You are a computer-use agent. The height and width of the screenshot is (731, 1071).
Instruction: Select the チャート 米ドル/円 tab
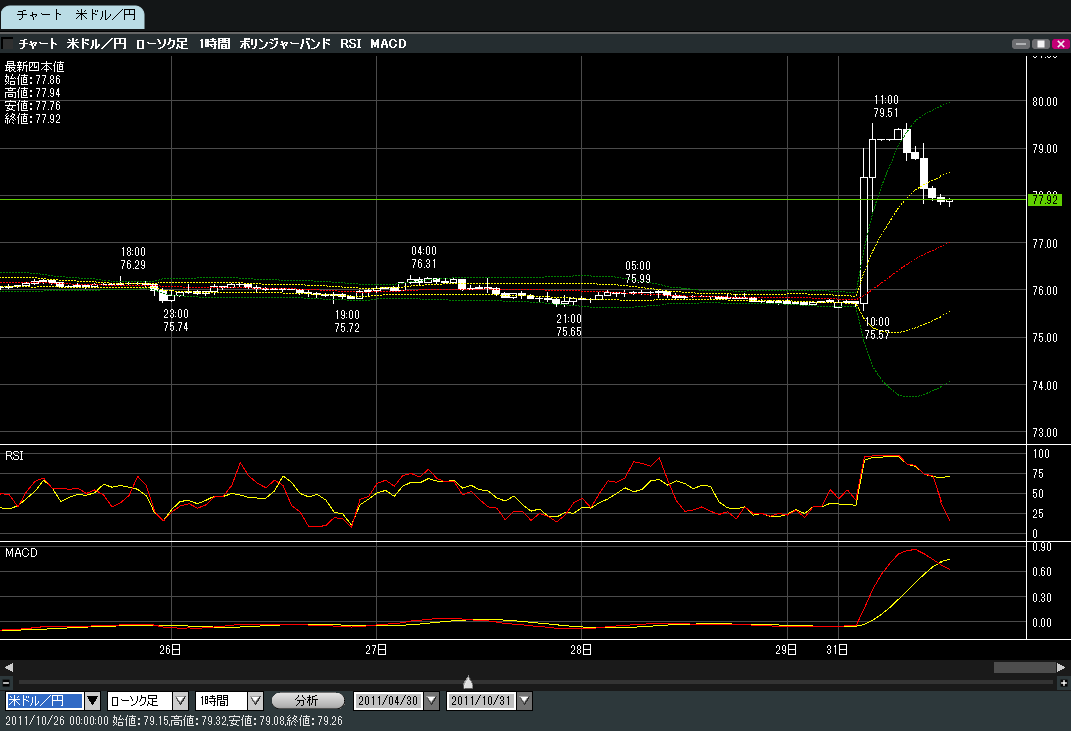coord(73,16)
